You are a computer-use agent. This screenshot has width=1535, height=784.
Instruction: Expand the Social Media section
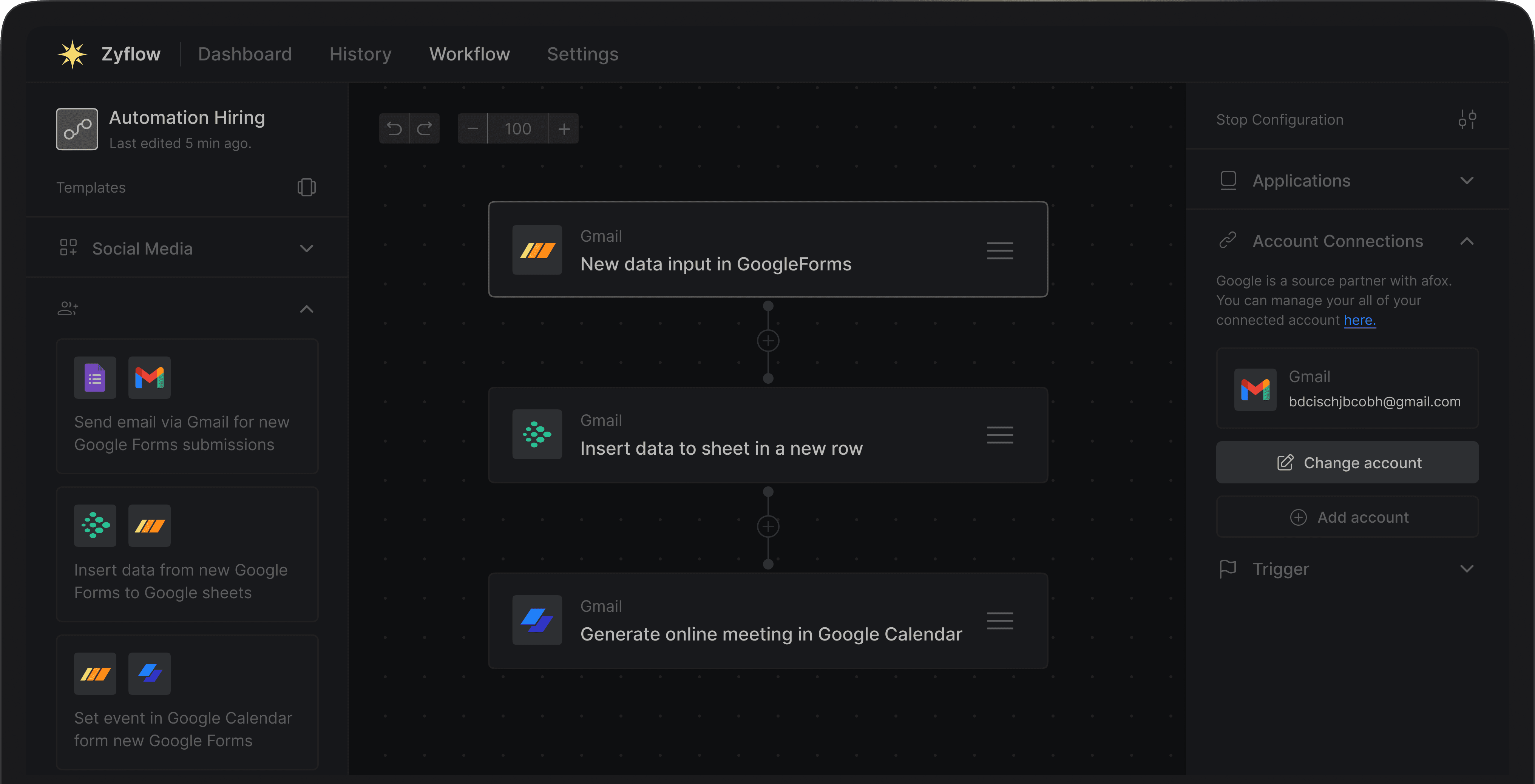[306, 248]
